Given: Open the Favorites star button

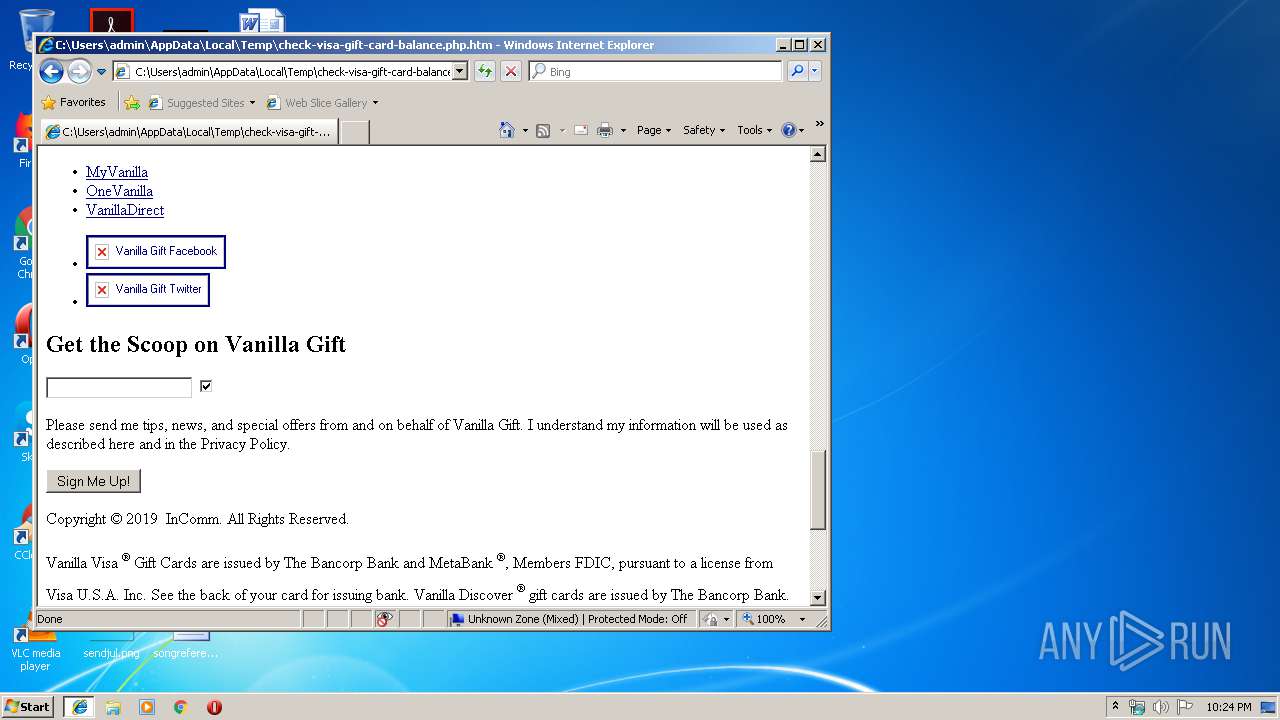Looking at the screenshot, I should (74, 102).
